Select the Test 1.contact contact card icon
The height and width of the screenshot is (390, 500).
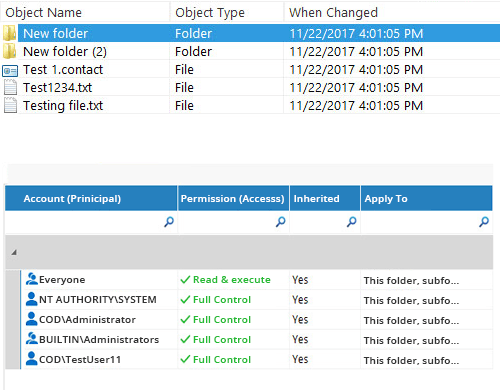[x=10, y=71]
